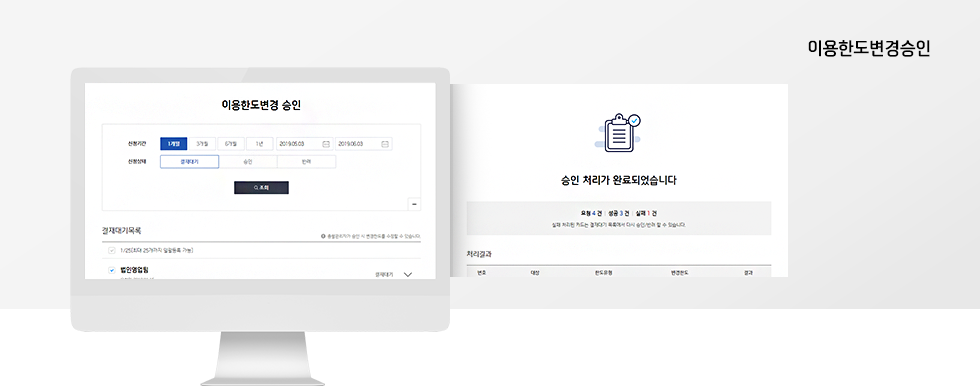Click the clipboard completion icon
Image resolution: width=980 pixels, height=386 pixels.
coord(618,132)
